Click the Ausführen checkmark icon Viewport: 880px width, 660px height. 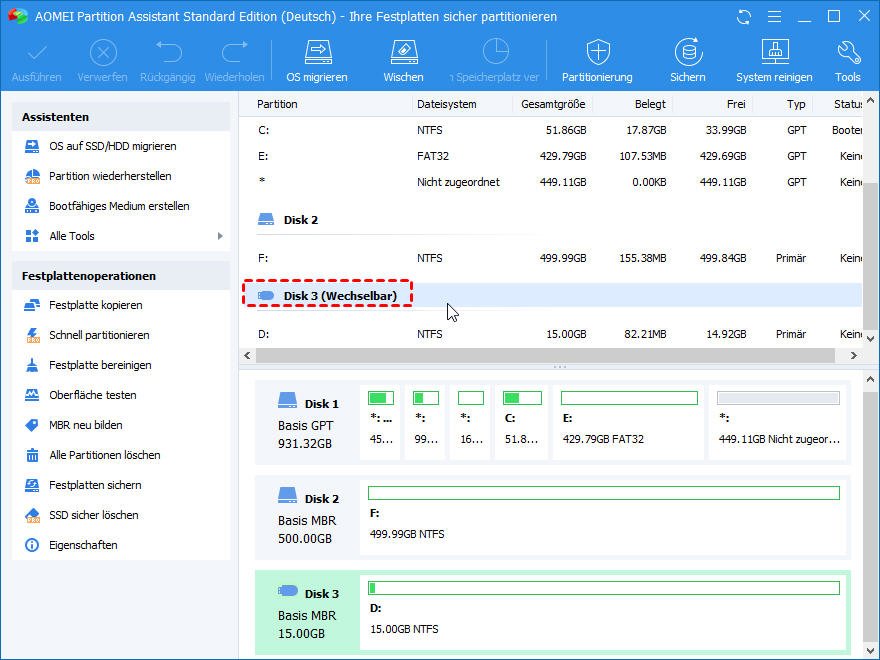38,53
